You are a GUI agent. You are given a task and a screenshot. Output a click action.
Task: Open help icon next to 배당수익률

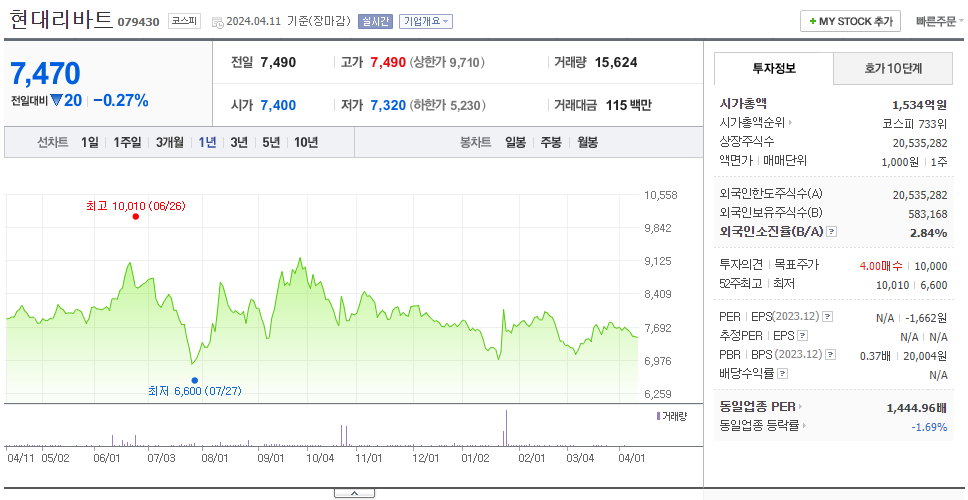(x=782, y=373)
